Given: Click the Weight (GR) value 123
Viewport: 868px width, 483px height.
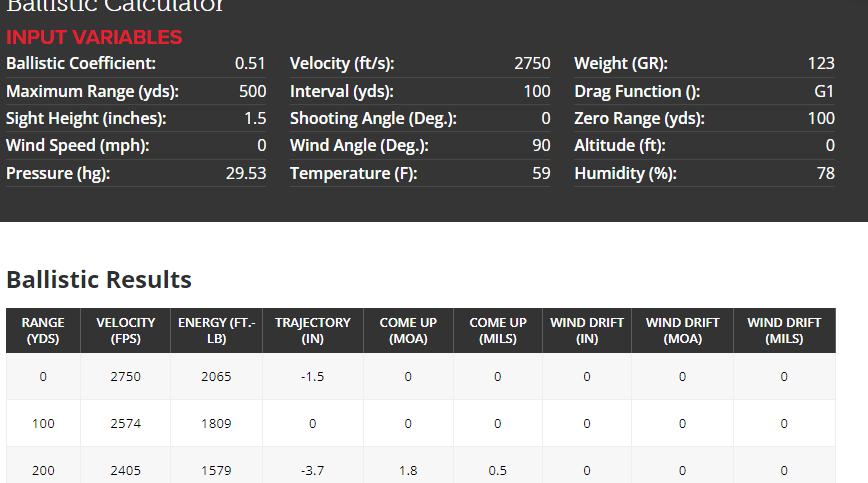Looking at the screenshot, I should (x=821, y=64).
